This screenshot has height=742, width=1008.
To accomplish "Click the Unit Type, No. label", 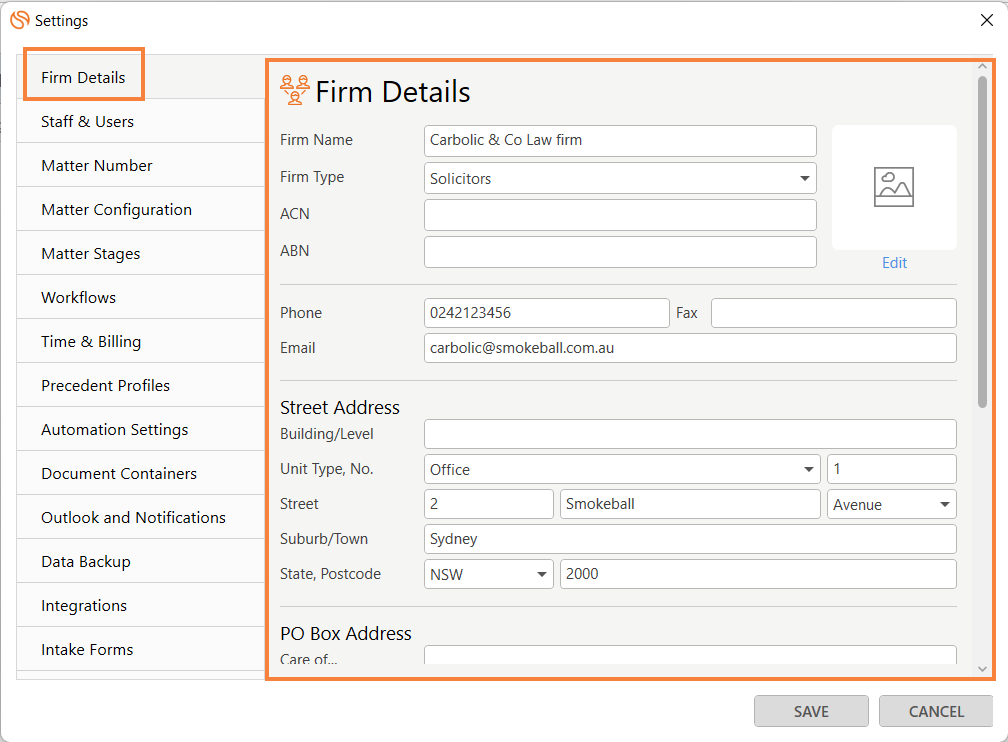I will tap(327, 469).
